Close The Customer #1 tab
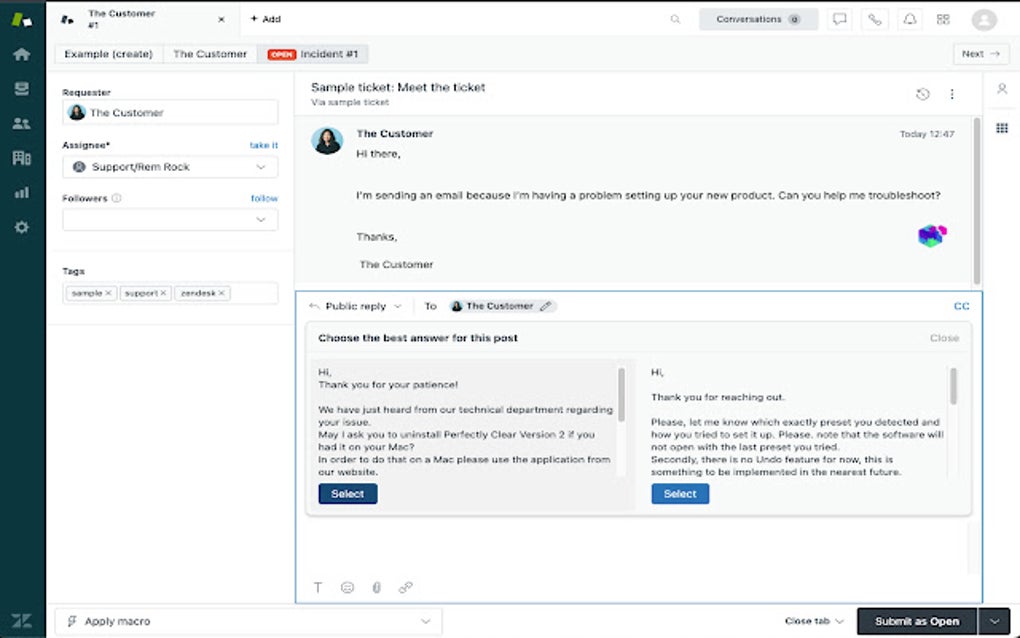 (221, 20)
